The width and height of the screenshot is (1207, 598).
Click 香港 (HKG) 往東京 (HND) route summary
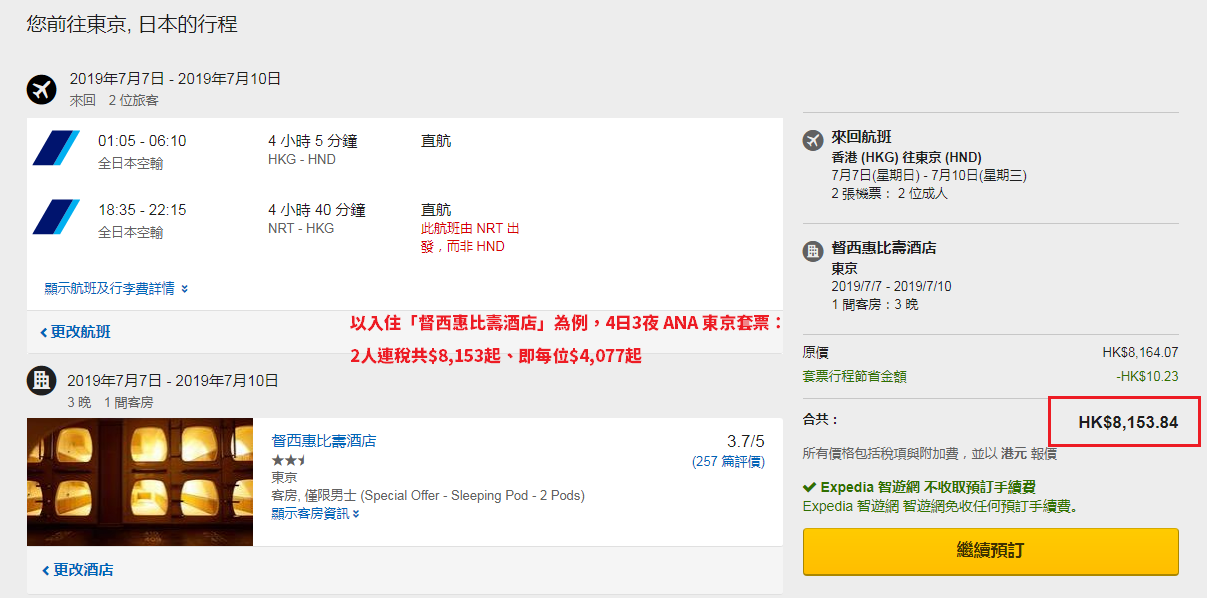[906, 157]
